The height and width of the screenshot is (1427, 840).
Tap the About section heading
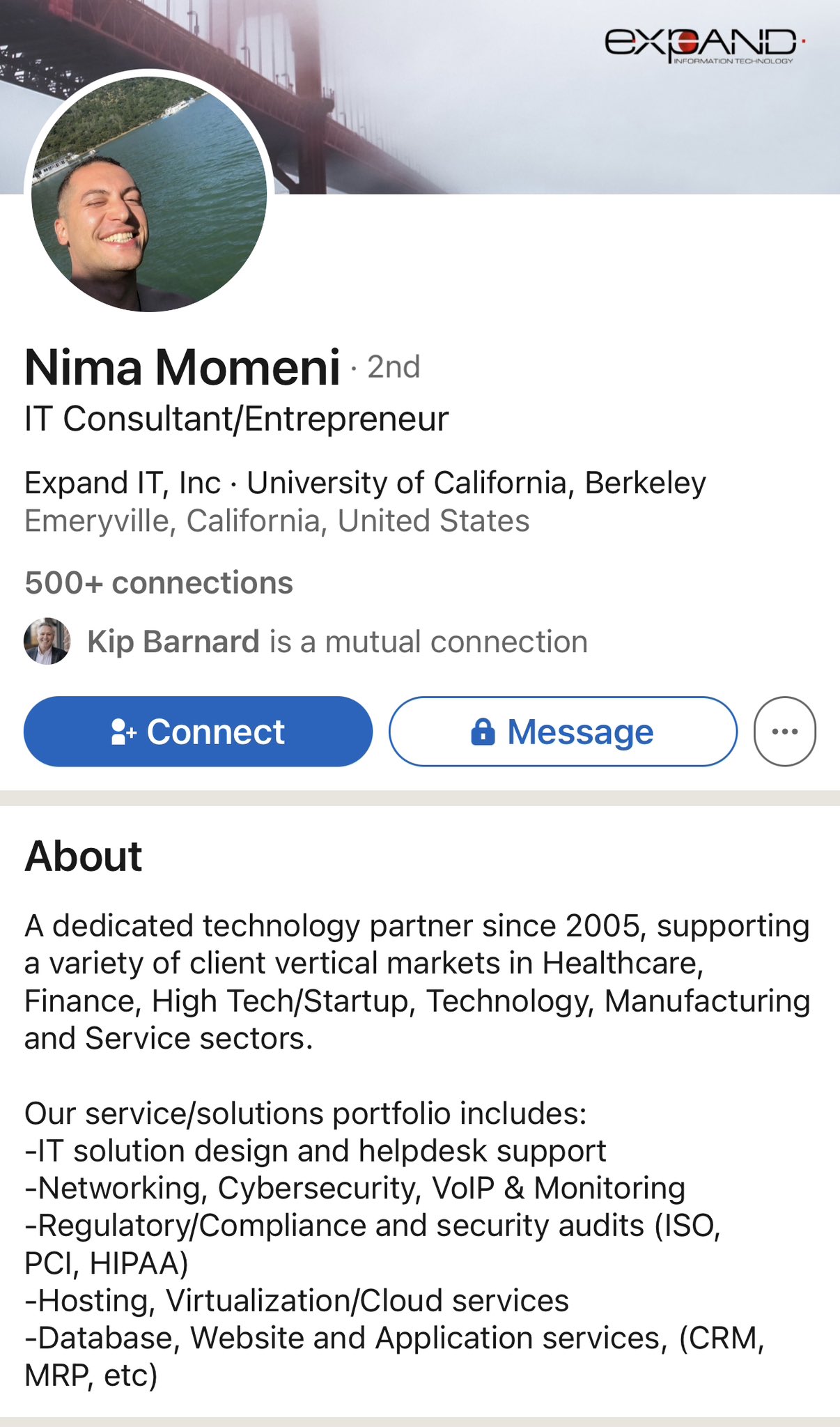[x=84, y=856]
